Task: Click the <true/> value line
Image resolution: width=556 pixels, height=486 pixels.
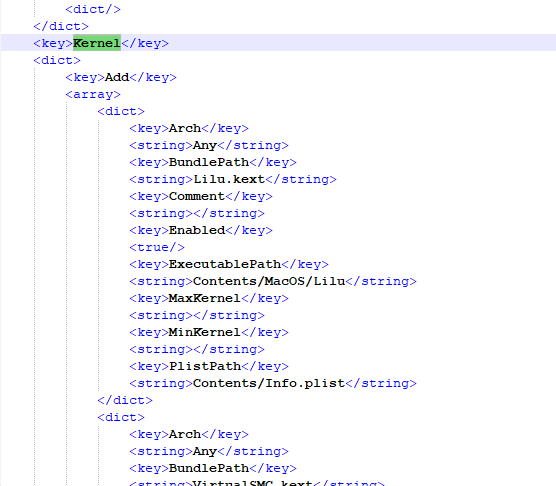Action: pyautogui.click(x=157, y=247)
